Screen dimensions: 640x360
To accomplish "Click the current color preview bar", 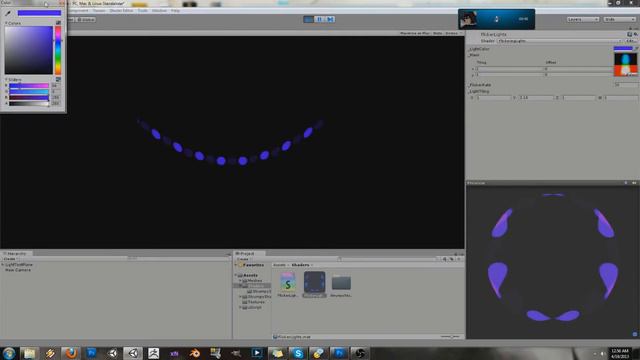I will click(x=39, y=13).
